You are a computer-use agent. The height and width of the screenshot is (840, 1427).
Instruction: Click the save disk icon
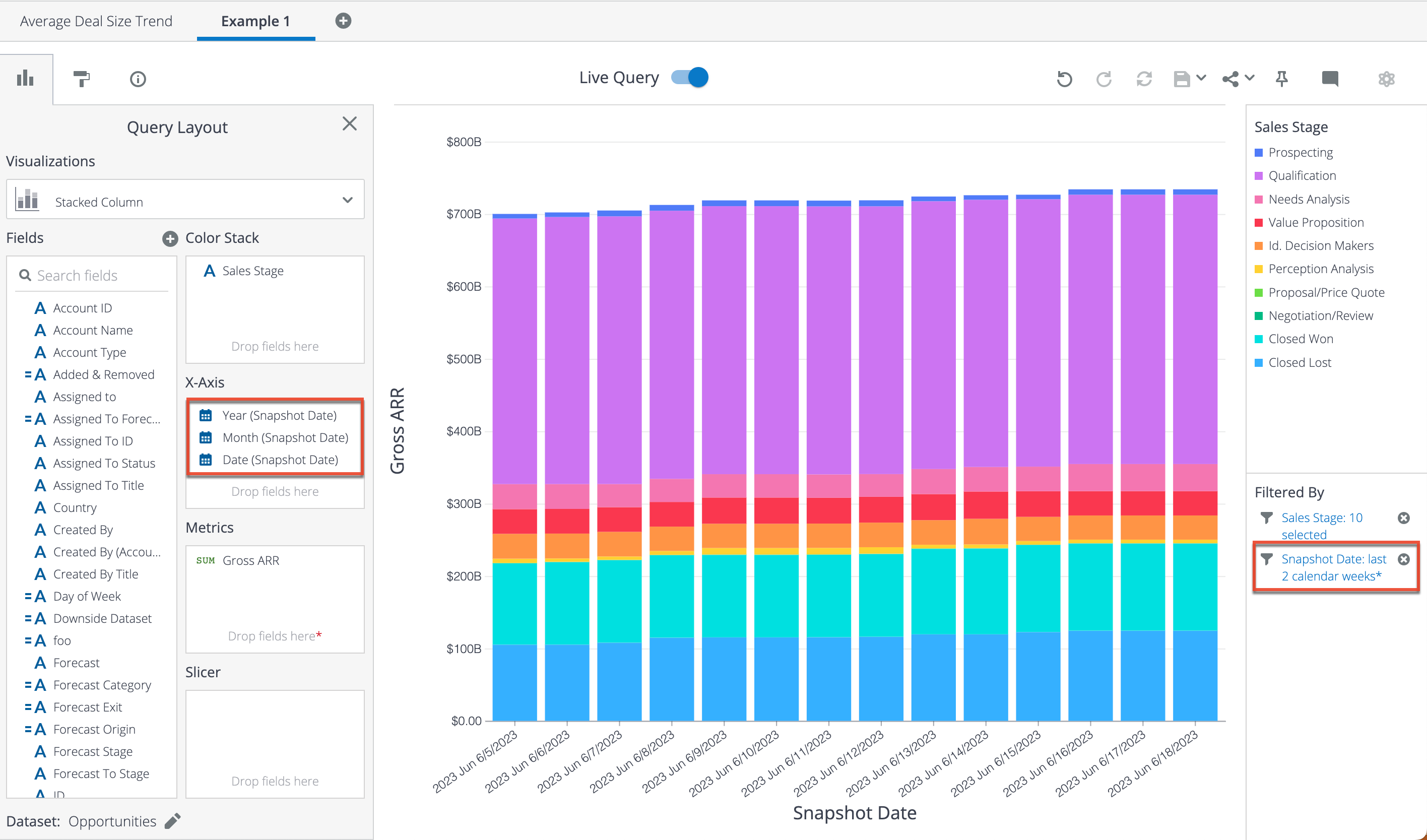pos(1181,79)
